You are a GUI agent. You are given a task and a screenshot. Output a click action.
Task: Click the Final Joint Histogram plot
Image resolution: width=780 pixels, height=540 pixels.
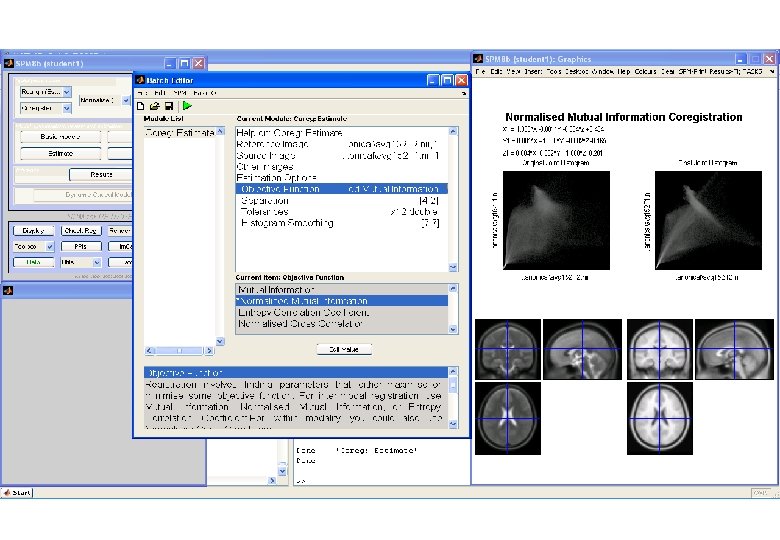coord(708,220)
